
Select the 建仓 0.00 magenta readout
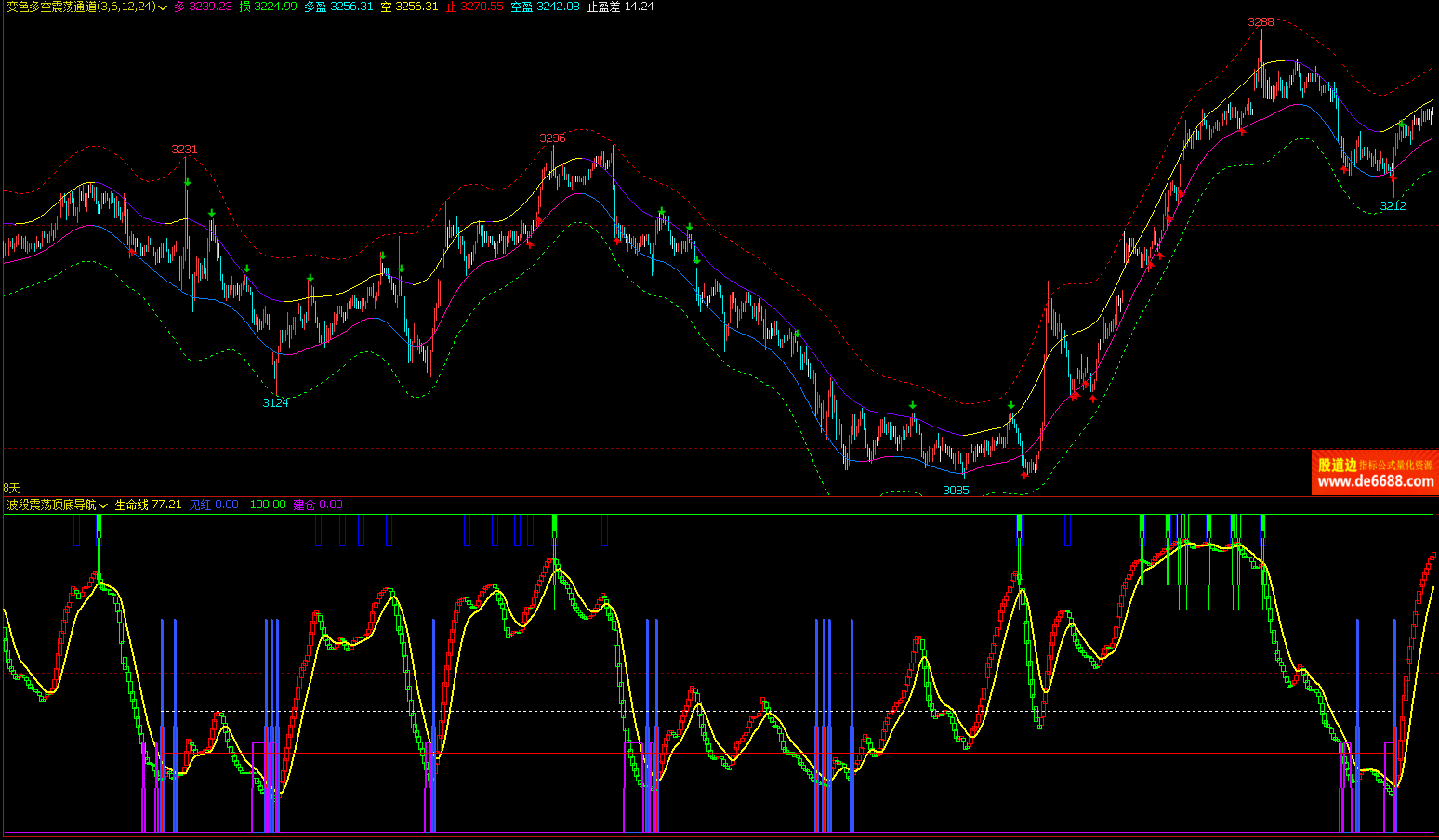coord(317,505)
